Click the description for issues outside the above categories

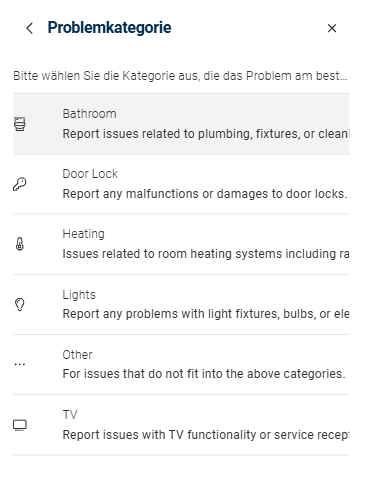click(x=204, y=374)
